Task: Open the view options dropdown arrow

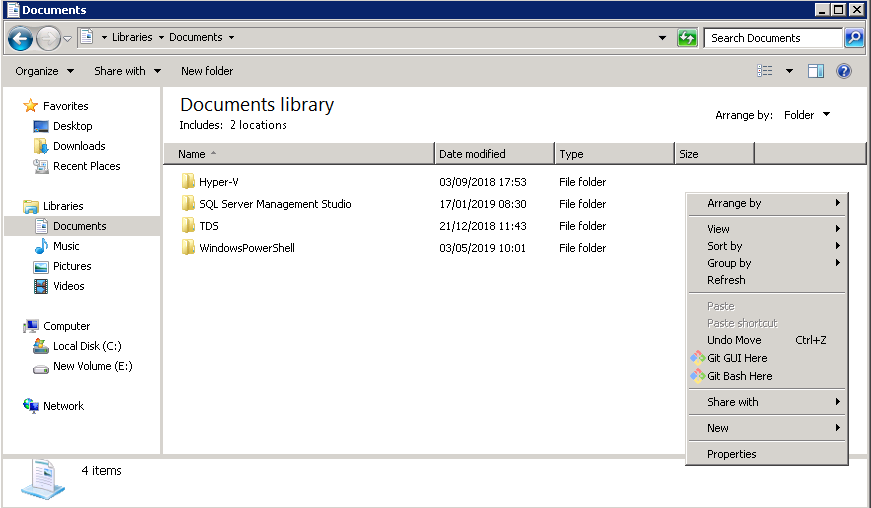Action: point(789,71)
